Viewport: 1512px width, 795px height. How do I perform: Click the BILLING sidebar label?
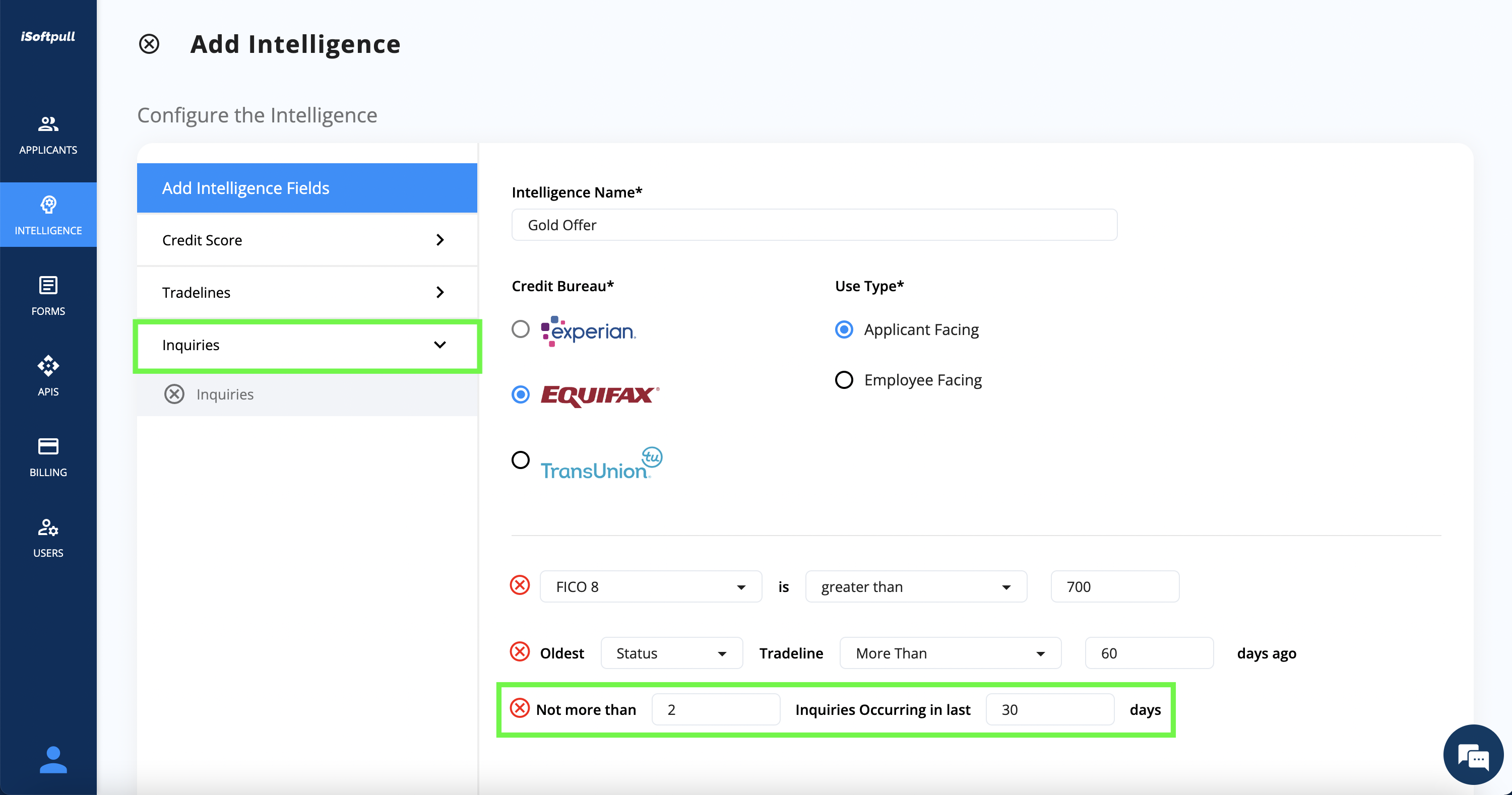[48, 472]
